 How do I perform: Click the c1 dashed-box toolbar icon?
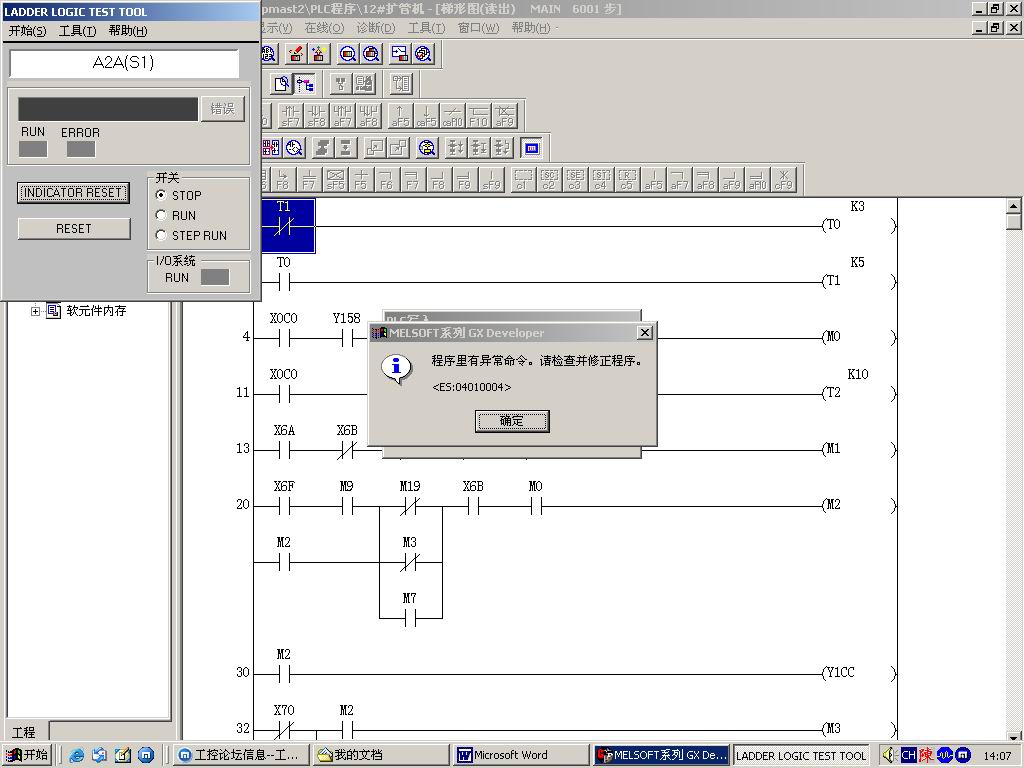point(523,179)
